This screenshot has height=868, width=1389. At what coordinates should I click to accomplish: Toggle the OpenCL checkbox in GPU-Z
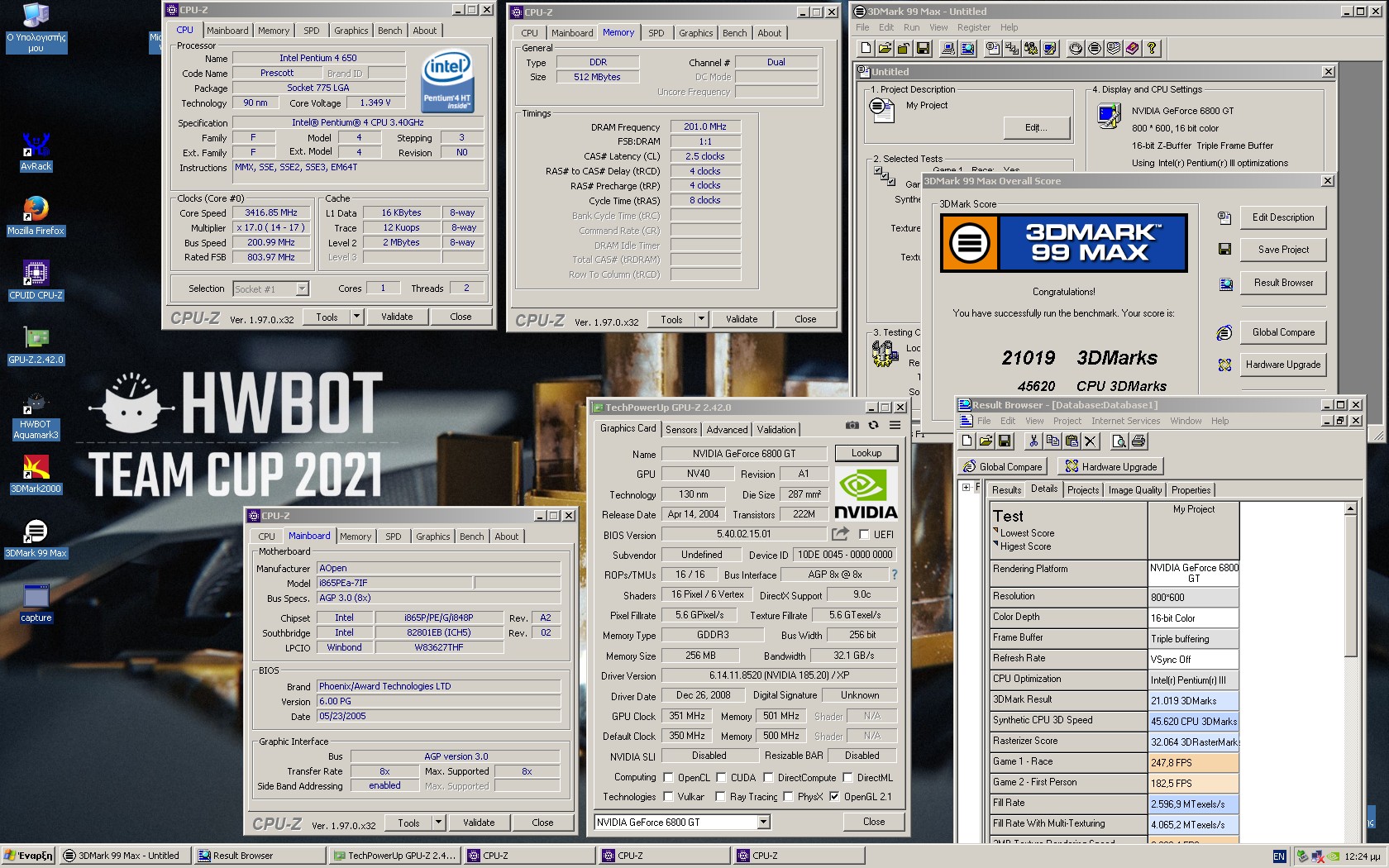(668, 778)
